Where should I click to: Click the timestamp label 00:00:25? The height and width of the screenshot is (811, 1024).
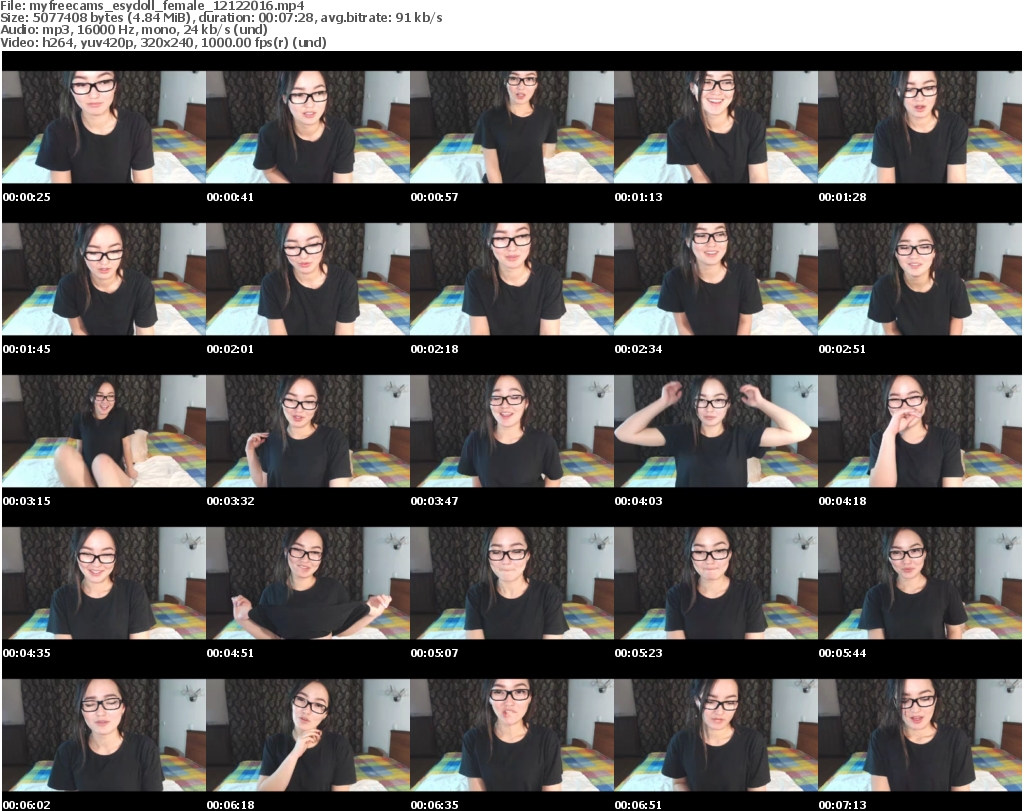click(x=27, y=197)
